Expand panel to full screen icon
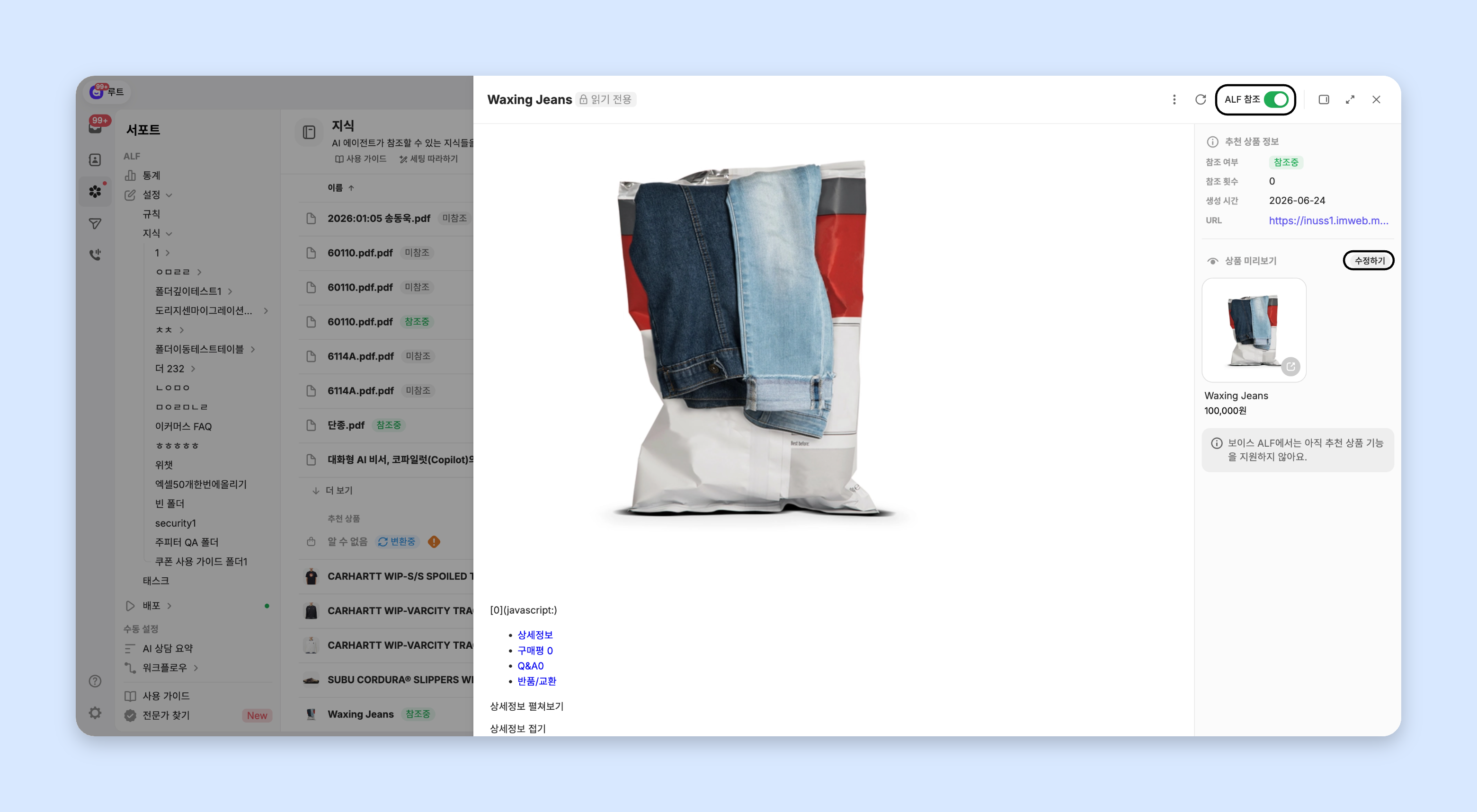Image resolution: width=1477 pixels, height=812 pixels. point(1350,100)
